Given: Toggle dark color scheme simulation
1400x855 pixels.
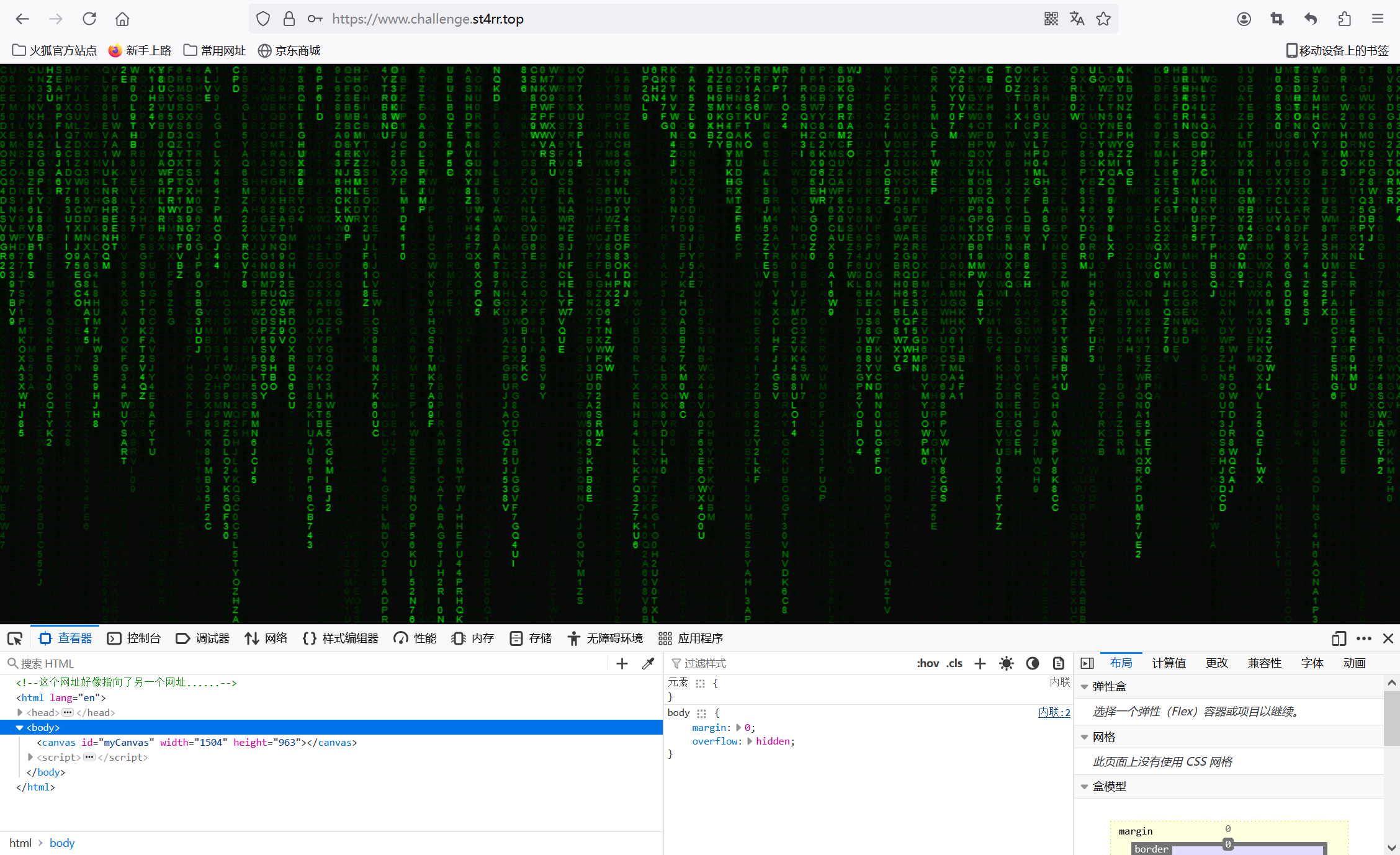Looking at the screenshot, I should (1033, 664).
